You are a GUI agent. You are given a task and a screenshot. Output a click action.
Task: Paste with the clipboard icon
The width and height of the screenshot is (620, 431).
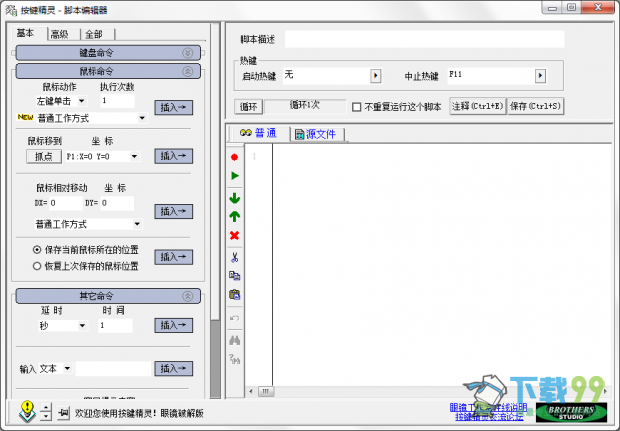(234, 294)
